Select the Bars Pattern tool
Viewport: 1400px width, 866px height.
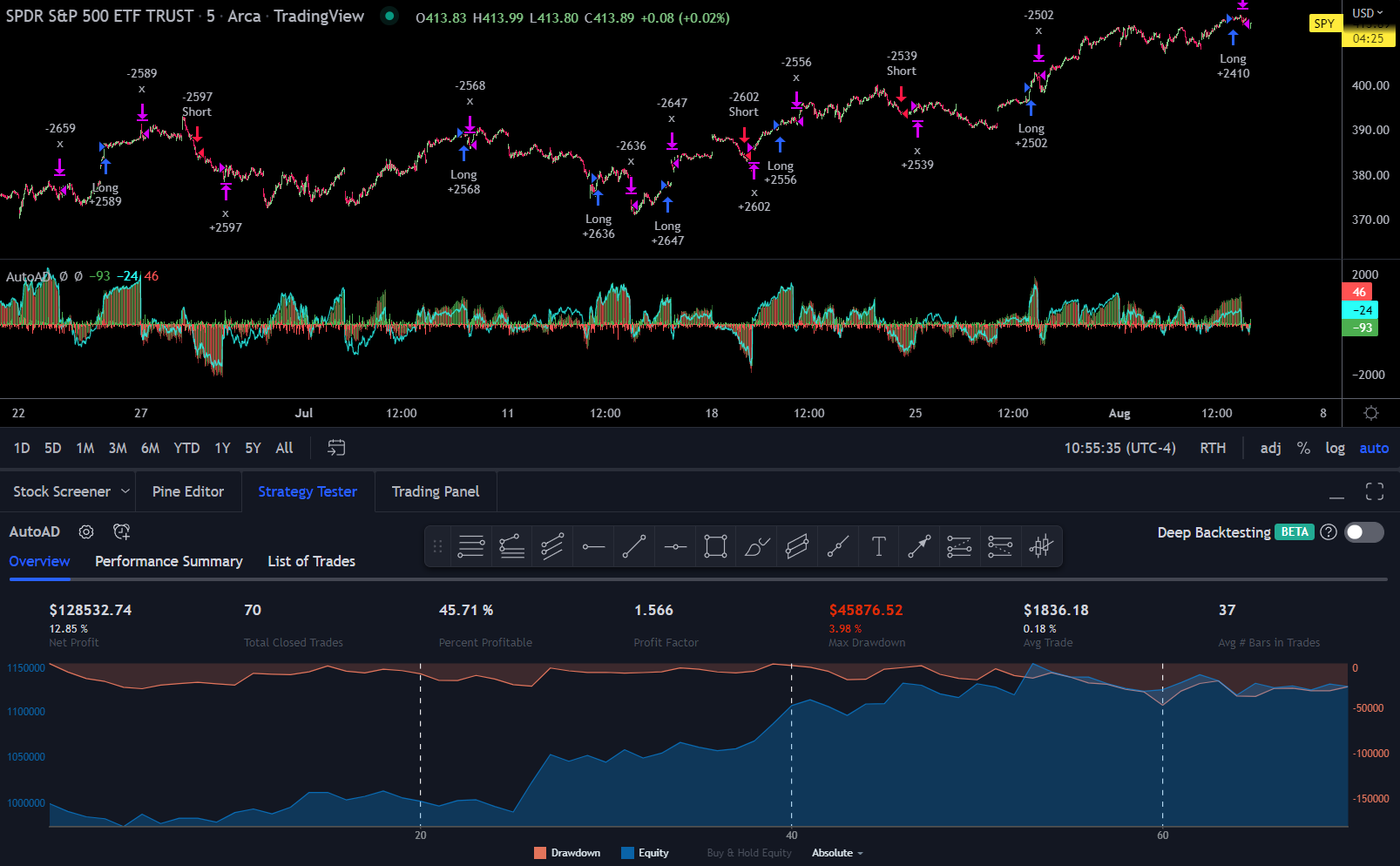(1041, 546)
